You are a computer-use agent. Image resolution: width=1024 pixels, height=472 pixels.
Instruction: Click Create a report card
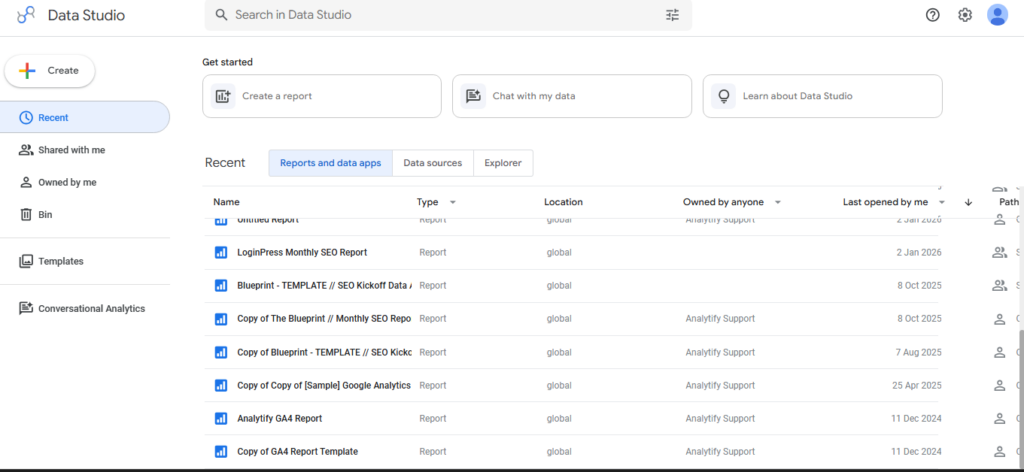322,96
